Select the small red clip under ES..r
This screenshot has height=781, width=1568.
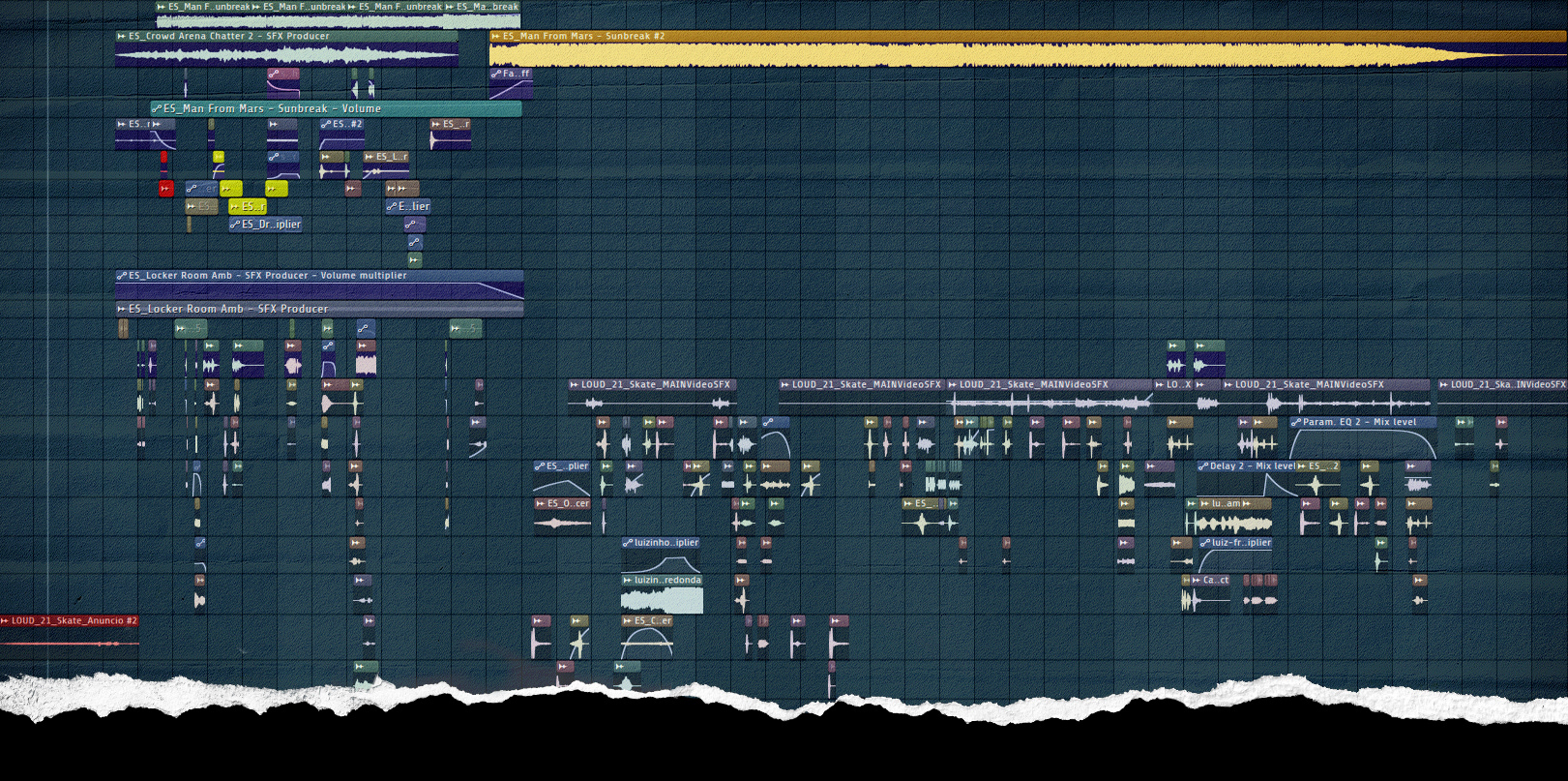click(x=163, y=157)
